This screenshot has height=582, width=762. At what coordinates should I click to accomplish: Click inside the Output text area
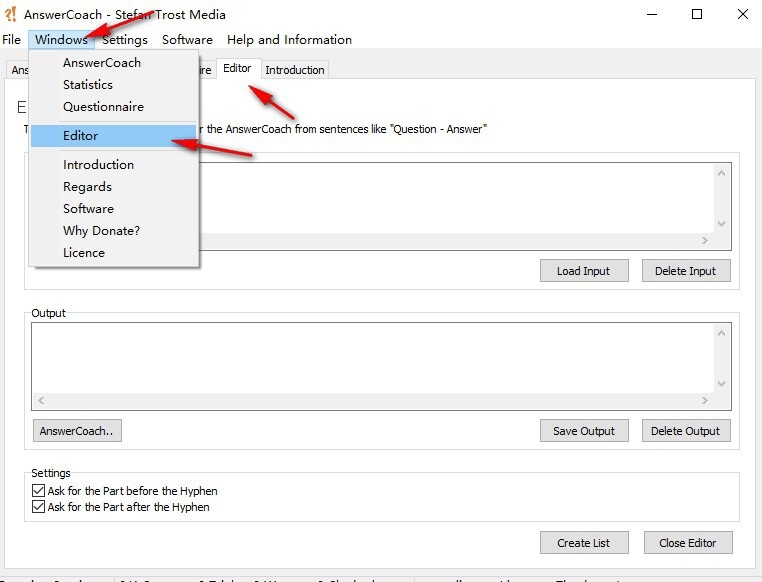click(x=373, y=358)
